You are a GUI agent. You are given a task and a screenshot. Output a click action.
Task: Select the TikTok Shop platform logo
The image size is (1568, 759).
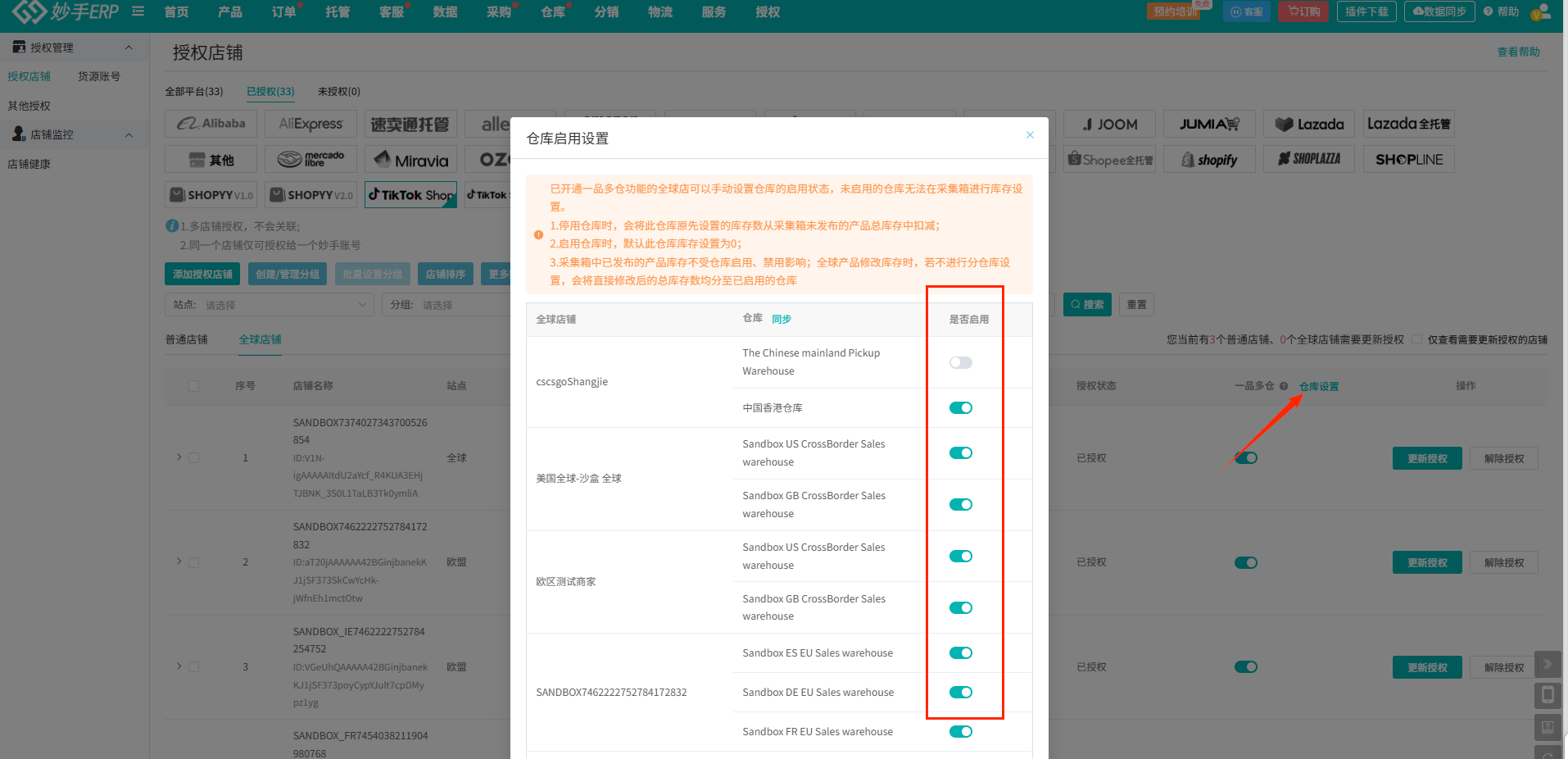[410, 194]
